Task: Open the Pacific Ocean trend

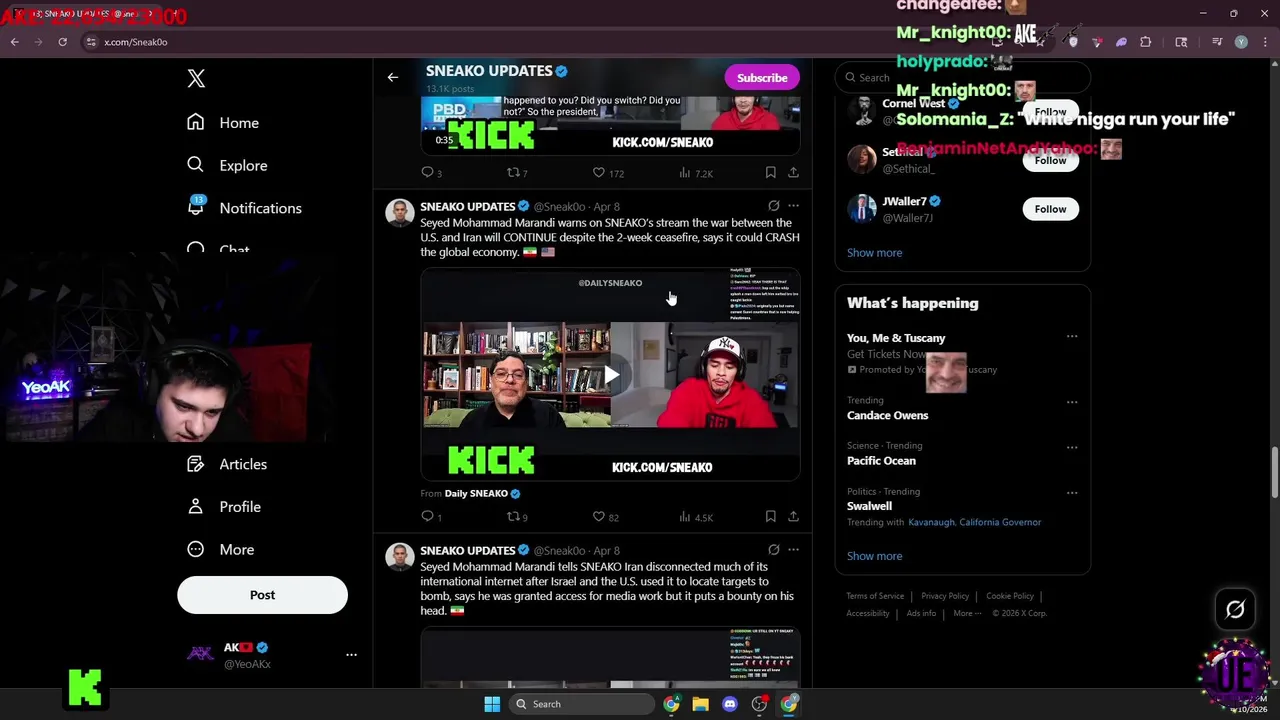Action: [881, 461]
